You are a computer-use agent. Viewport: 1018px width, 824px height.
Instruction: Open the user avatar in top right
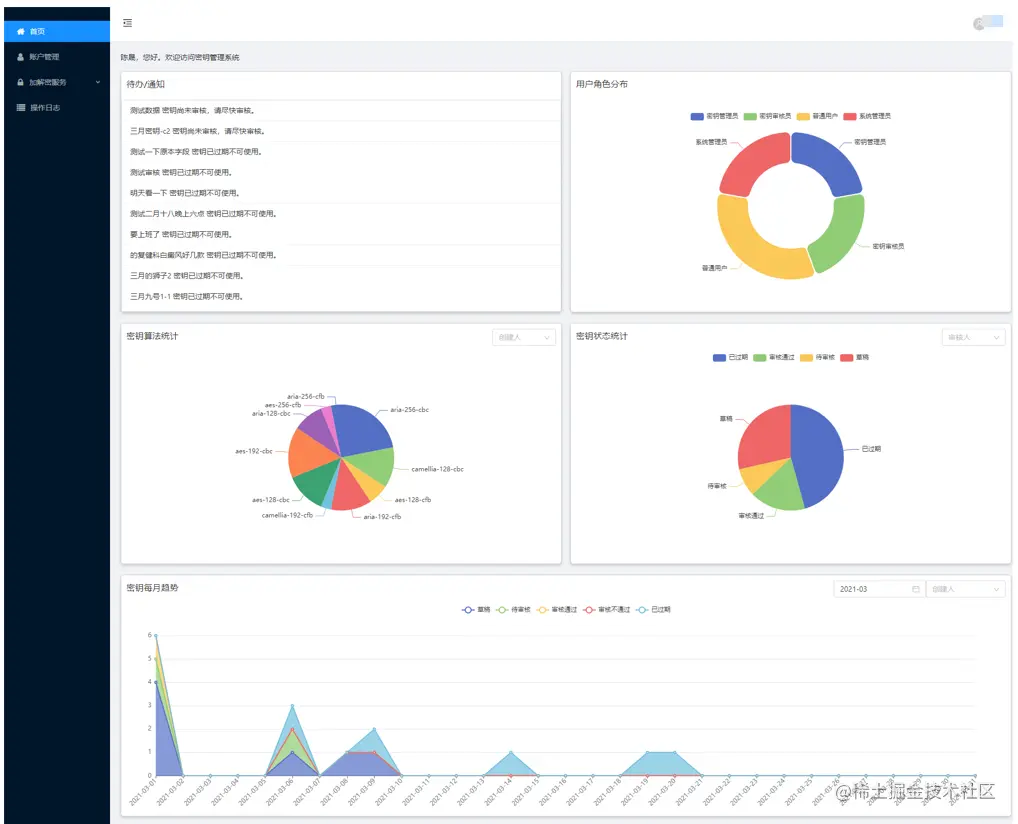[979, 24]
